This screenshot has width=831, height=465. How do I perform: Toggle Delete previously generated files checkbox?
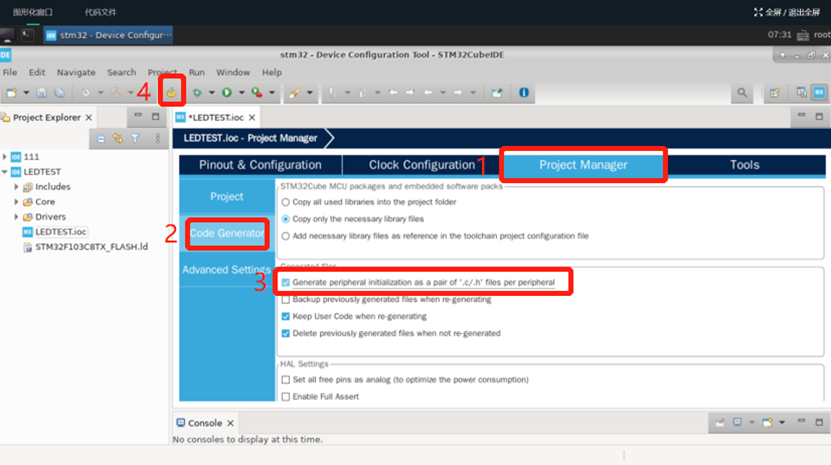click(x=286, y=334)
